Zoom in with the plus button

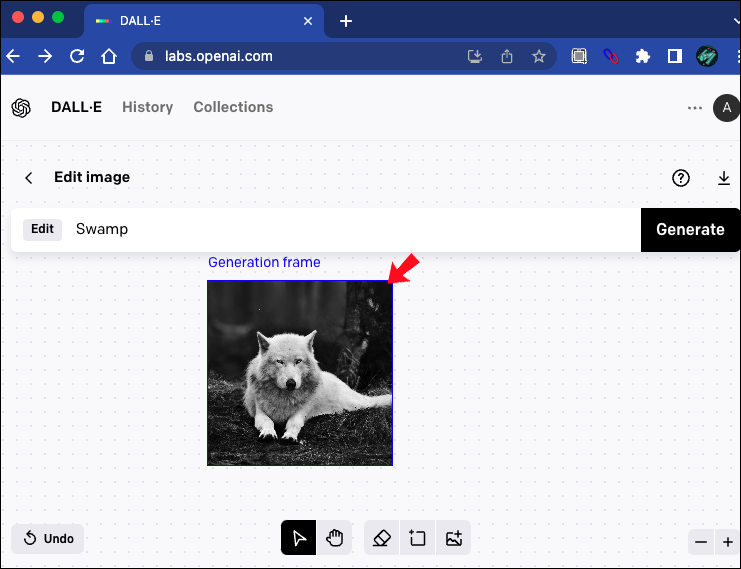728,542
